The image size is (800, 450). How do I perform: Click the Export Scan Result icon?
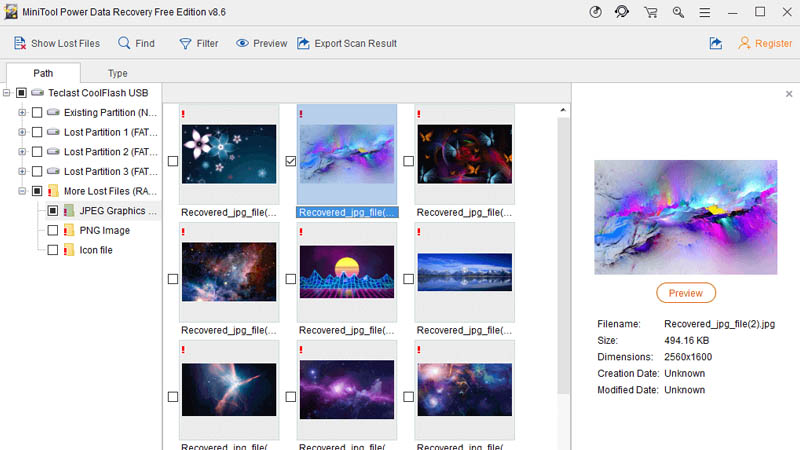304,43
